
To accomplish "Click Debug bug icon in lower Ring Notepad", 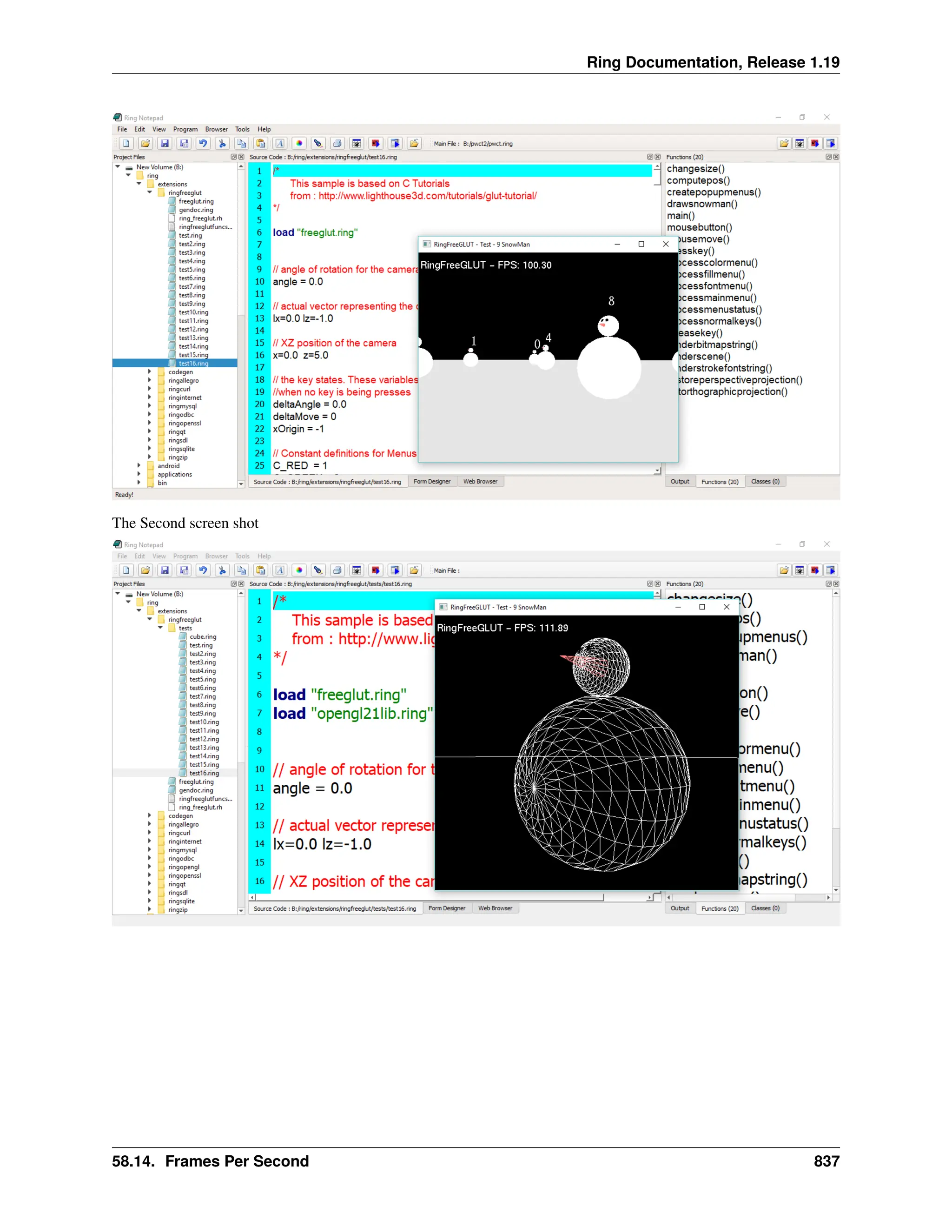I will pyautogui.click(x=357, y=570).
